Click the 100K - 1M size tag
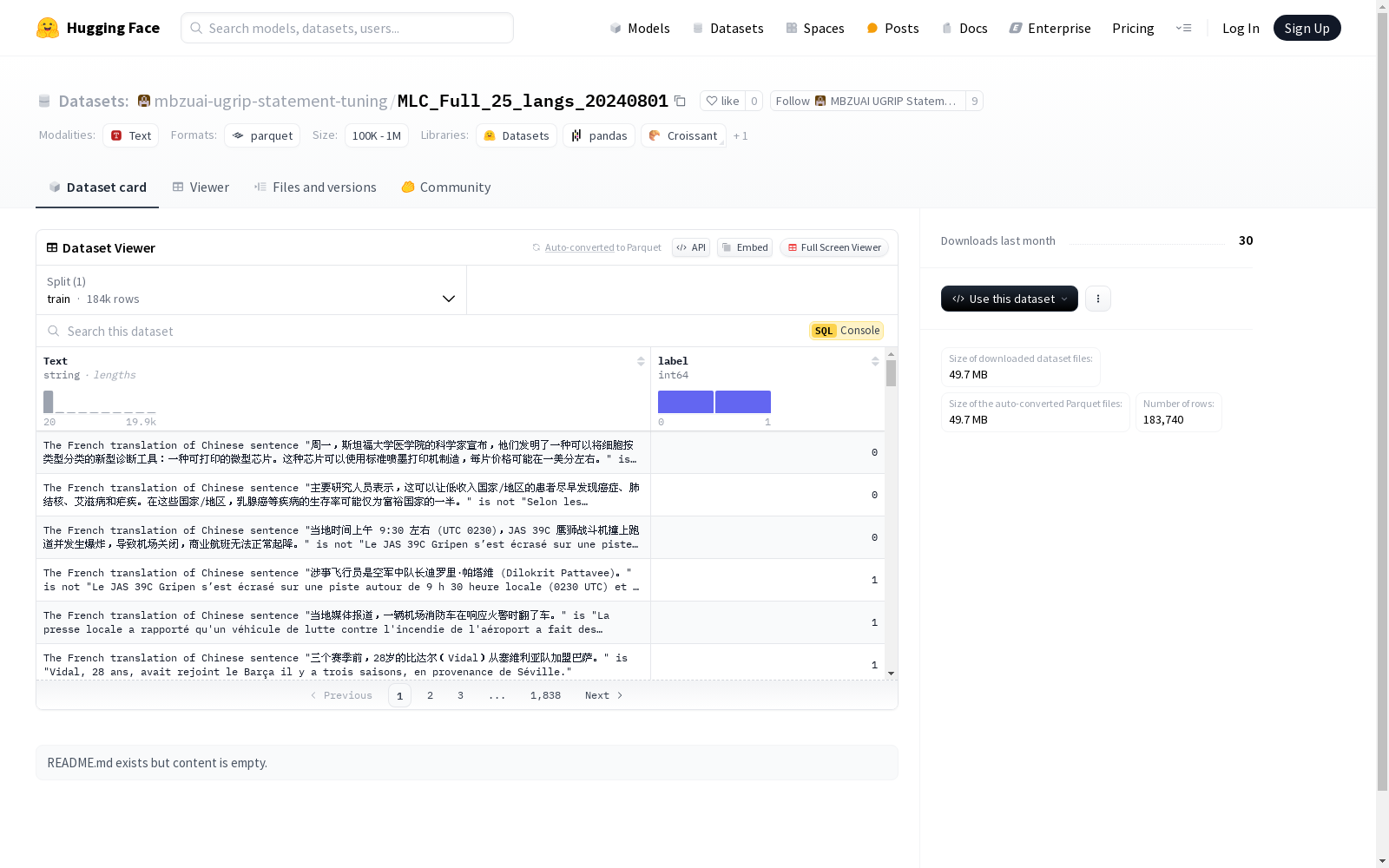The width and height of the screenshot is (1389, 868). 377,135
